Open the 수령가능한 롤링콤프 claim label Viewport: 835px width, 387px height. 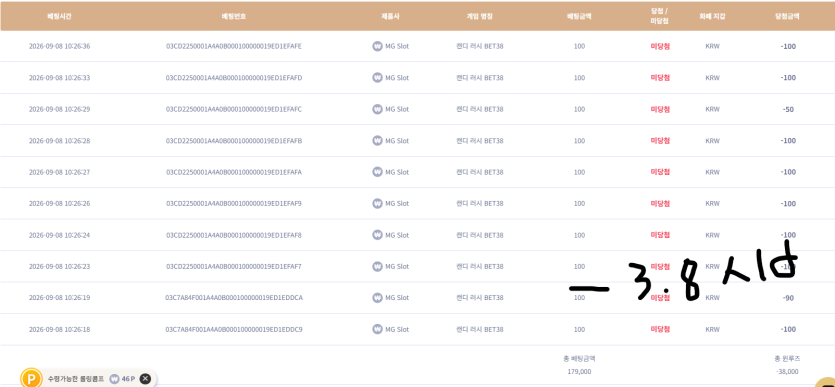click(x=76, y=379)
